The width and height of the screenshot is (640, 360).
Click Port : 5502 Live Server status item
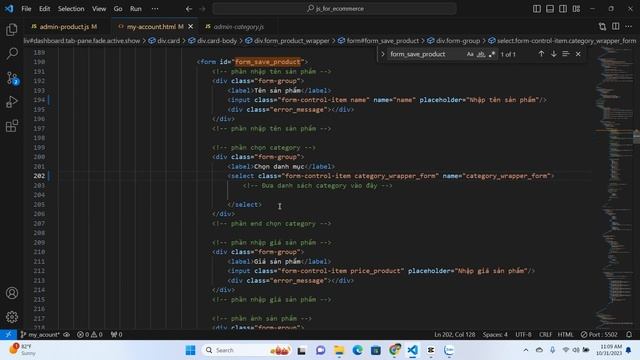pyautogui.click(x=599, y=335)
